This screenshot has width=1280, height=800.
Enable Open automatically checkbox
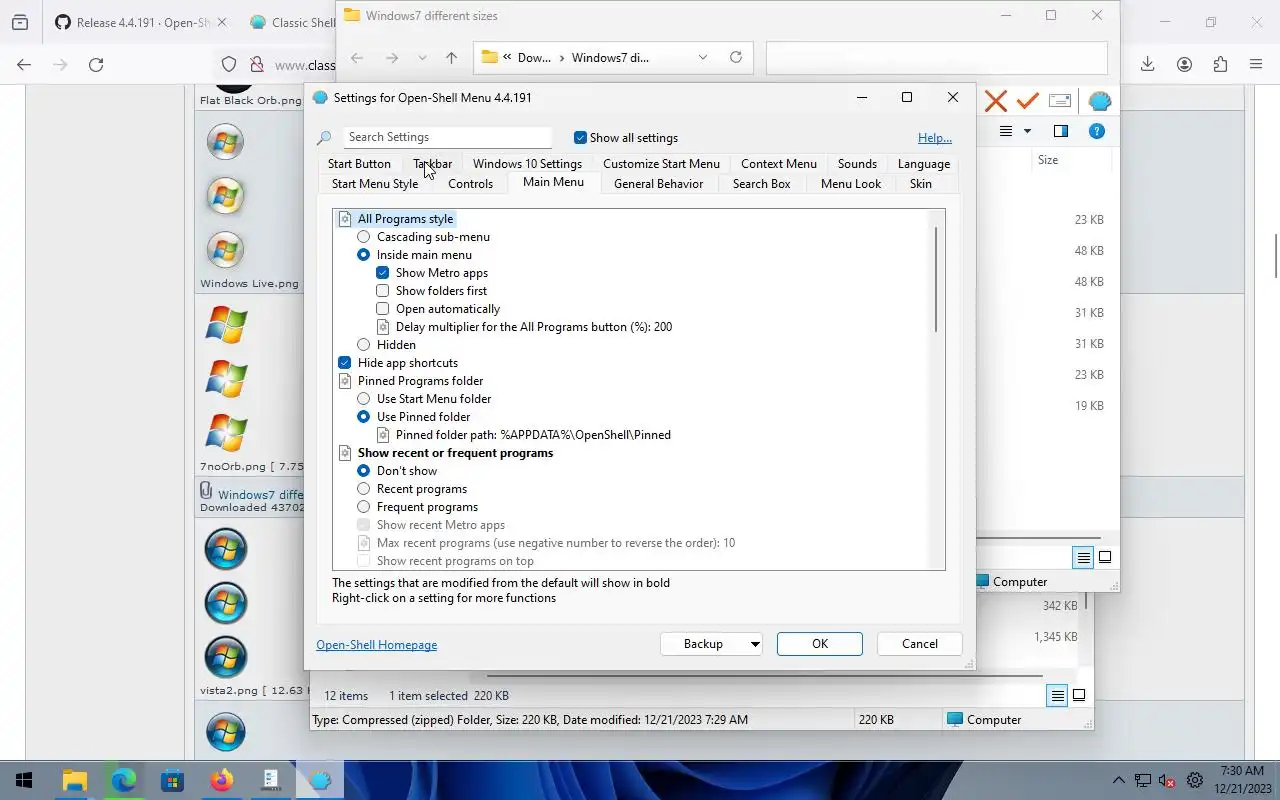382,309
